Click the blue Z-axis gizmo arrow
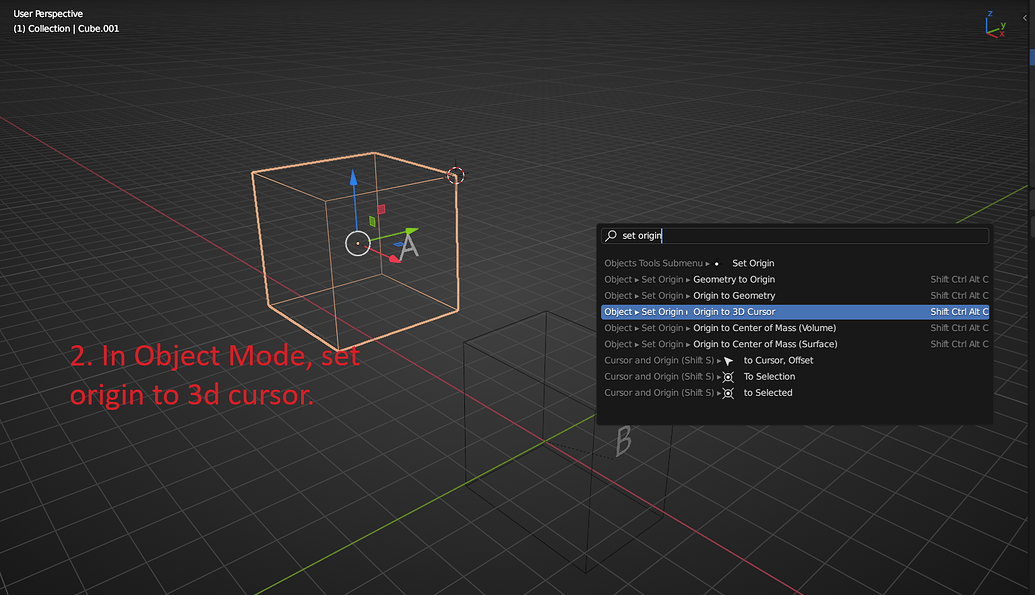 [354, 177]
